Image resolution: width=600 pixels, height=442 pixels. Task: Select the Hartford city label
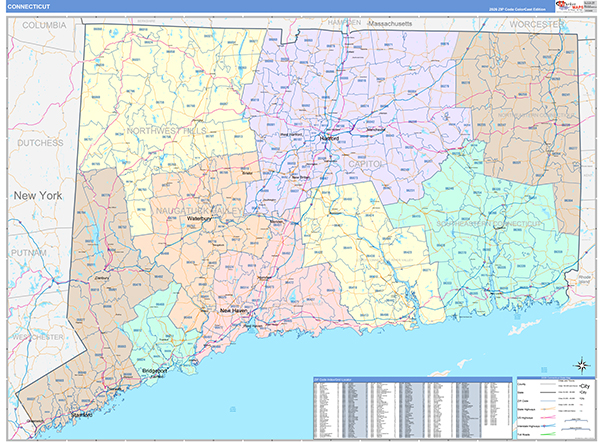click(329, 139)
